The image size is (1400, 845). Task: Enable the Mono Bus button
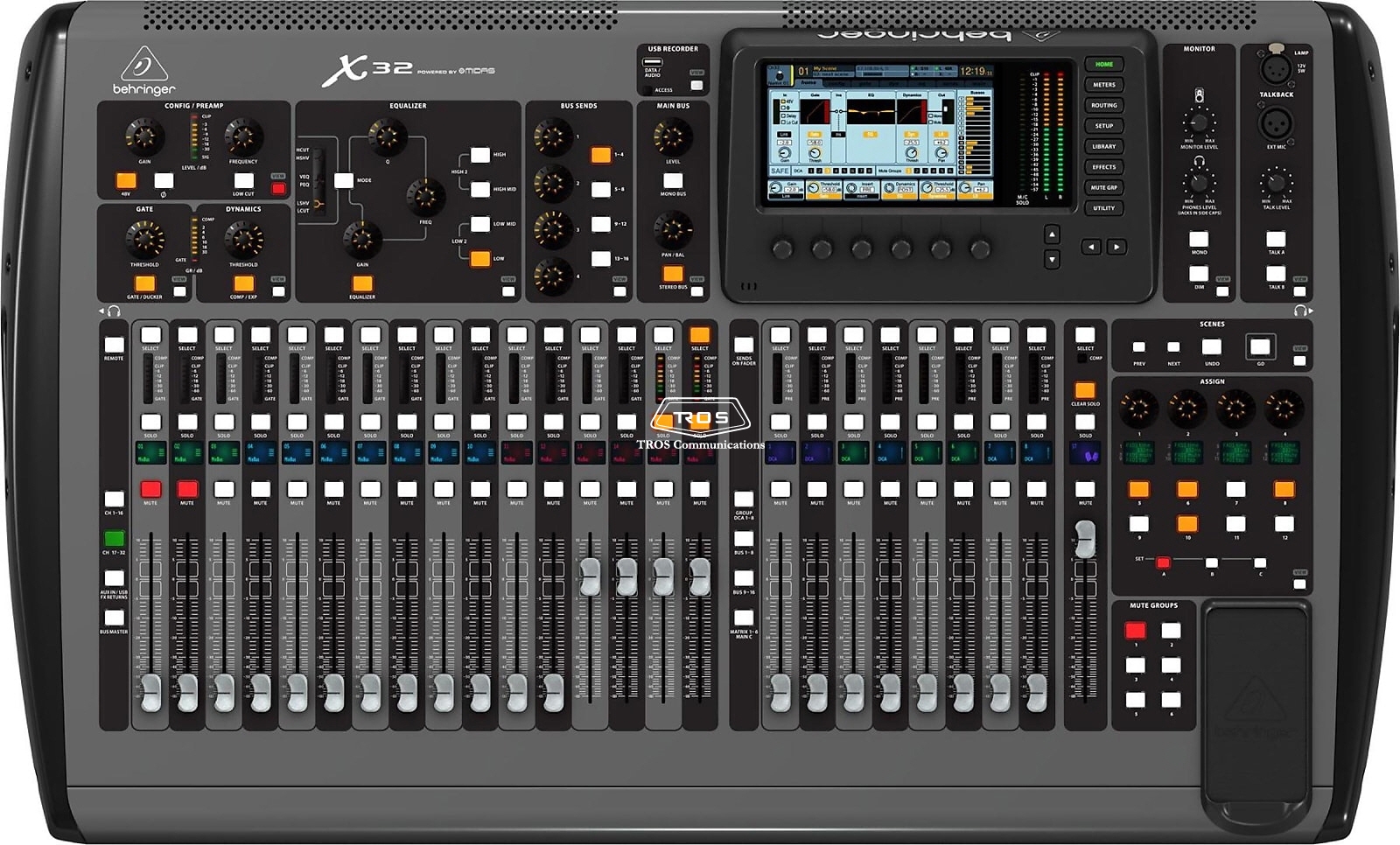click(673, 181)
